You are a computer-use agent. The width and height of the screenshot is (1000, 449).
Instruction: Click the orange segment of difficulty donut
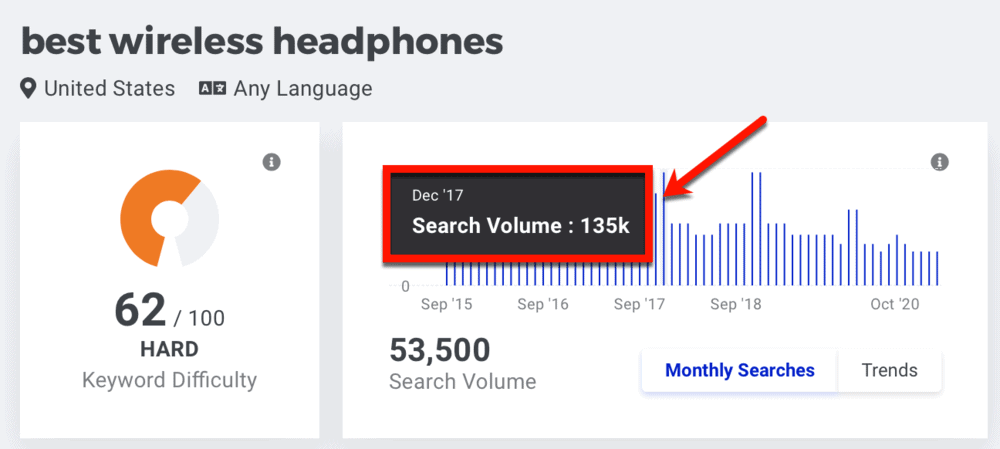pos(140,215)
